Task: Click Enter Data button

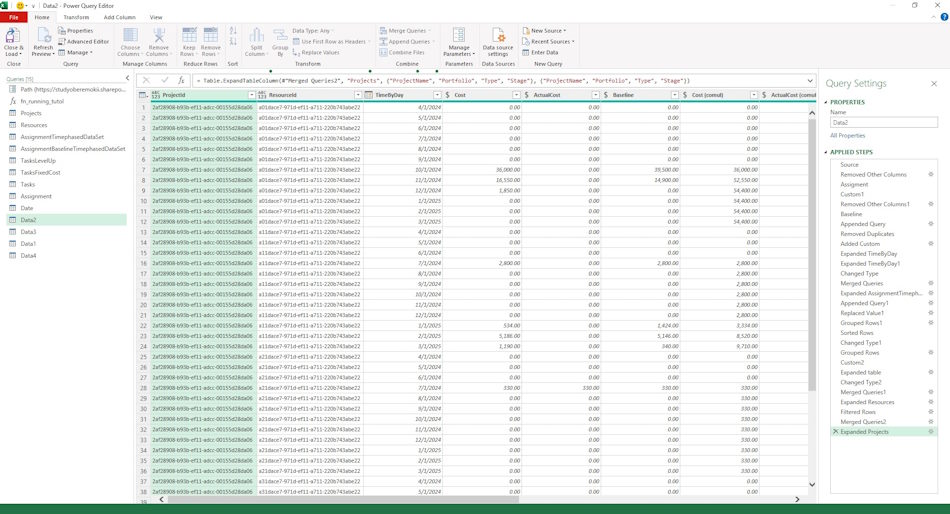Action: pyautogui.click(x=540, y=53)
